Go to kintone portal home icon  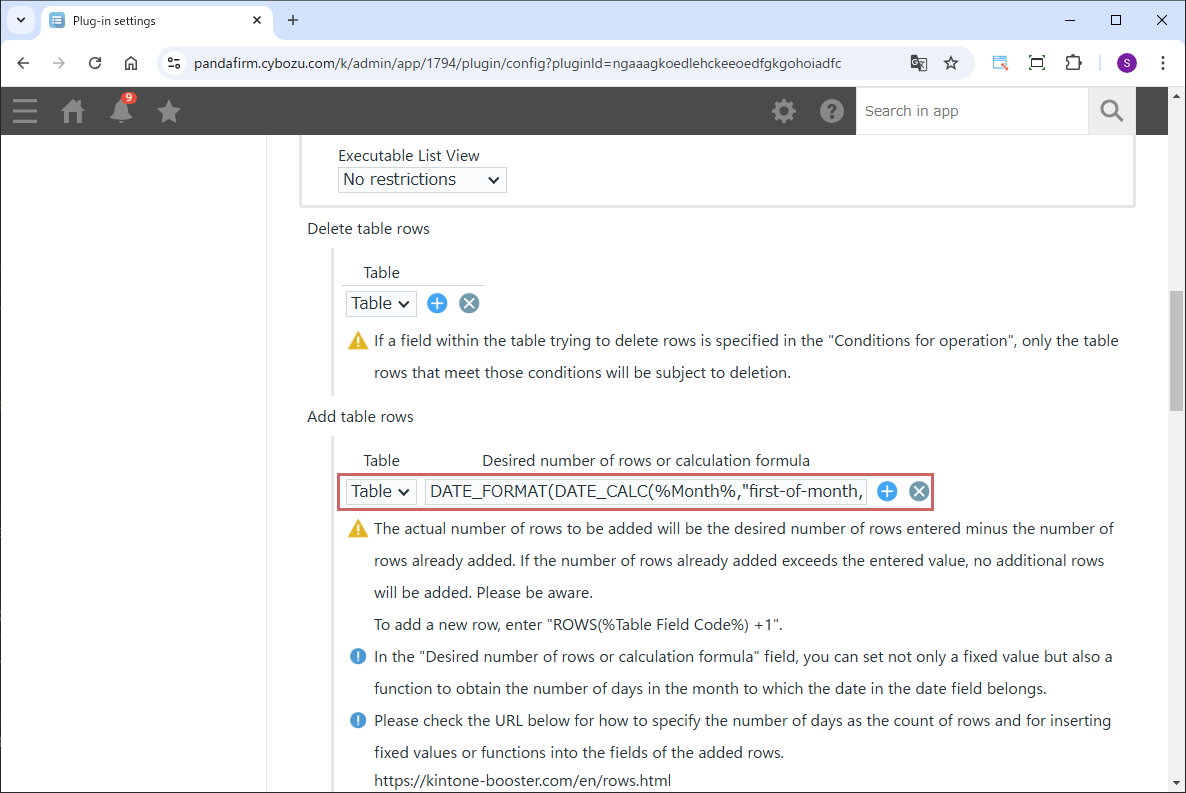73,111
